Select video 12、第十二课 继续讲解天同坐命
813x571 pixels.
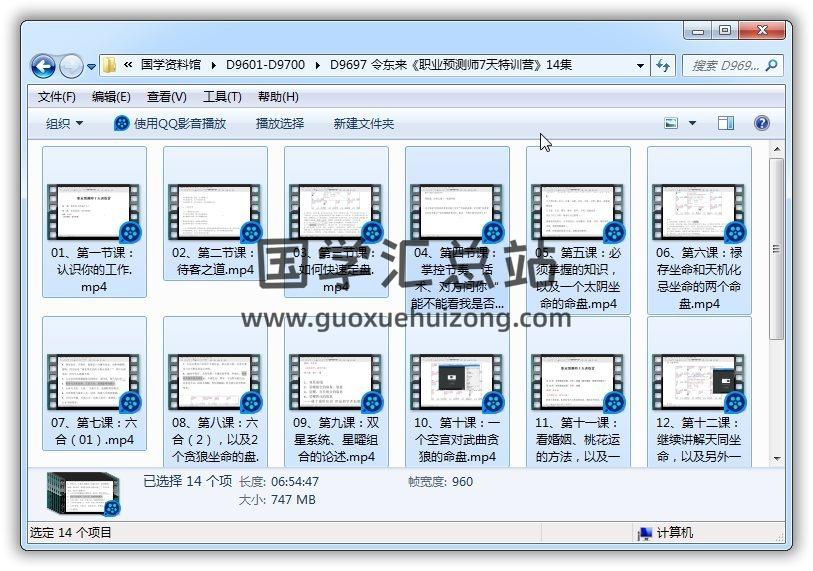(699, 392)
